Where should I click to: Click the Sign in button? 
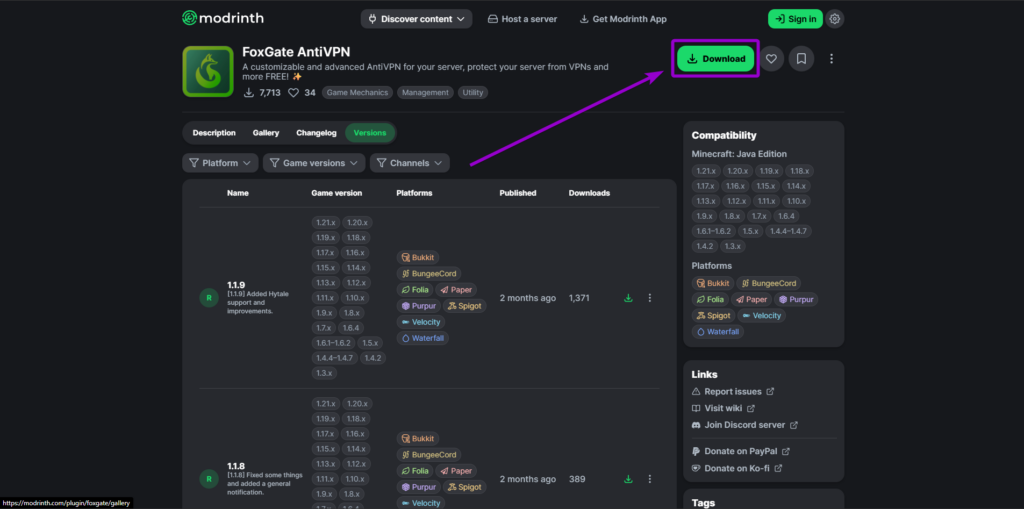(795, 19)
